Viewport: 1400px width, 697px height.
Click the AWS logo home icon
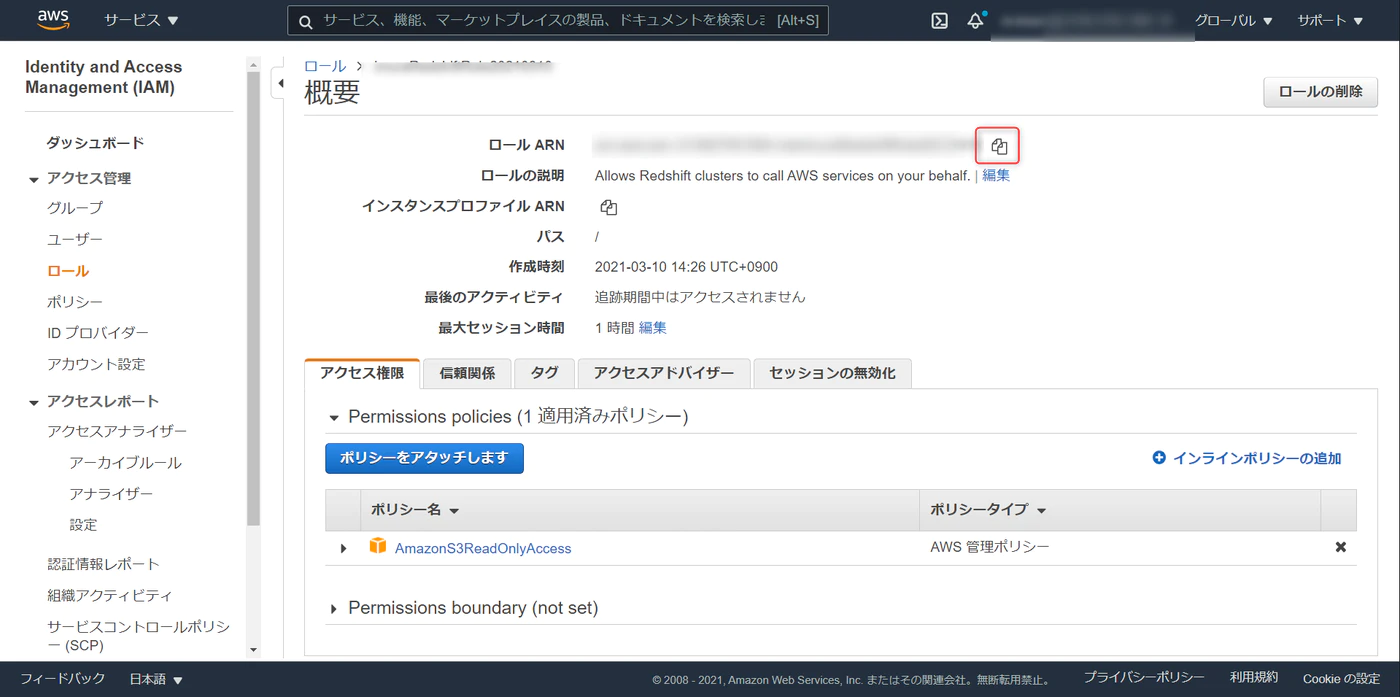pyautogui.click(x=53, y=20)
